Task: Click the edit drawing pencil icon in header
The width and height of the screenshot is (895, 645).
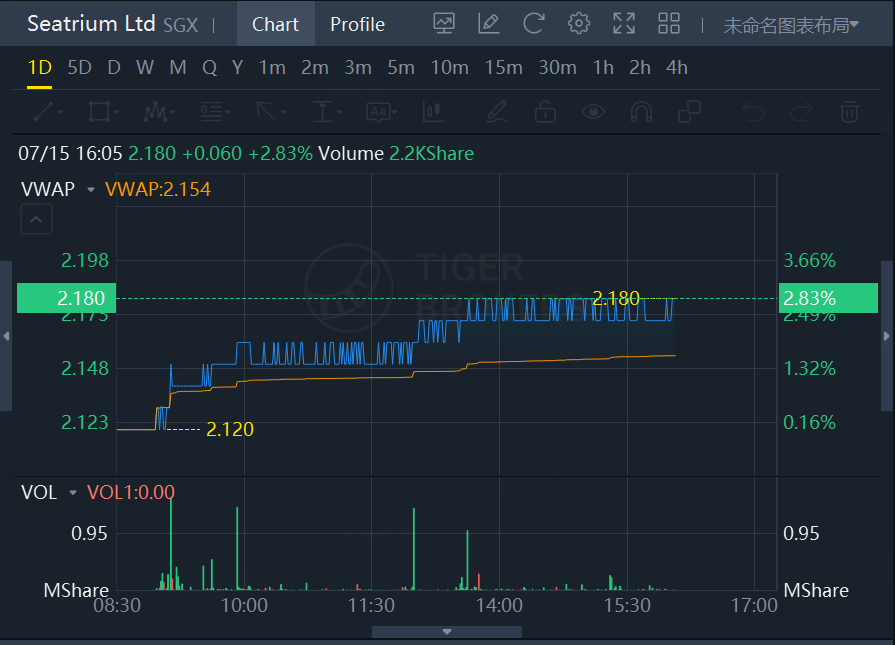Action: click(489, 23)
